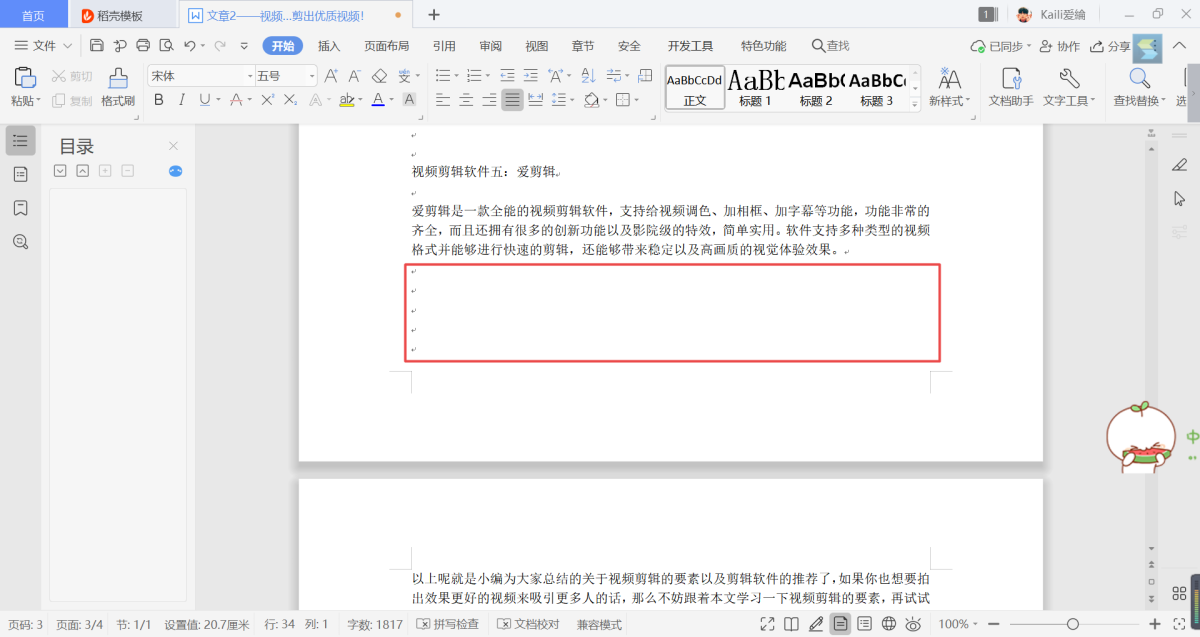The width and height of the screenshot is (1200, 637).
Task: Toggle justified paragraph alignment
Action: click(x=512, y=100)
